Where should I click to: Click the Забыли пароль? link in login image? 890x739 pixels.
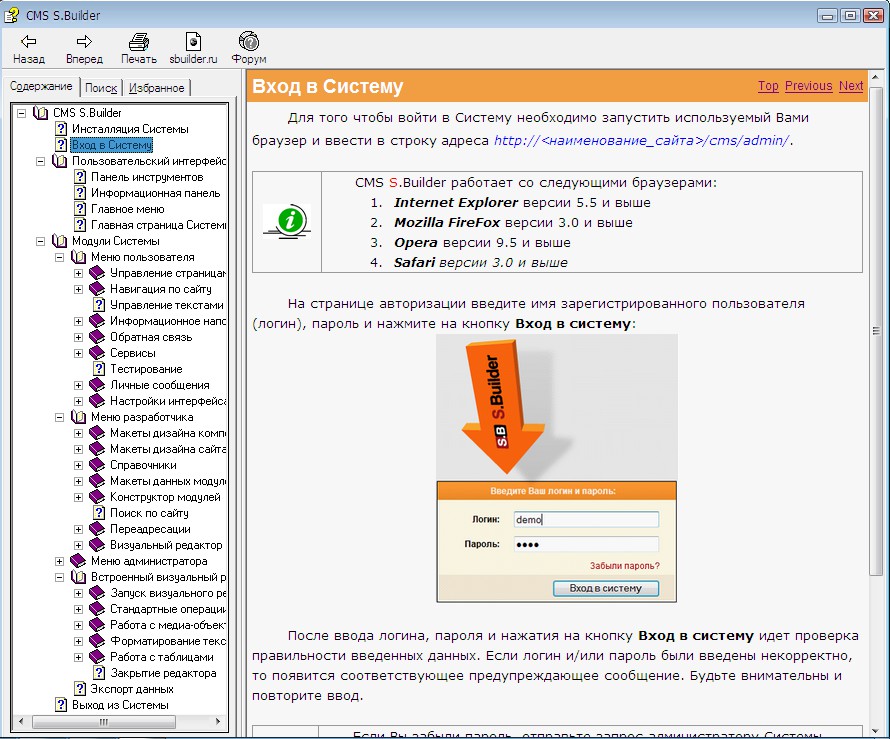[624, 566]
